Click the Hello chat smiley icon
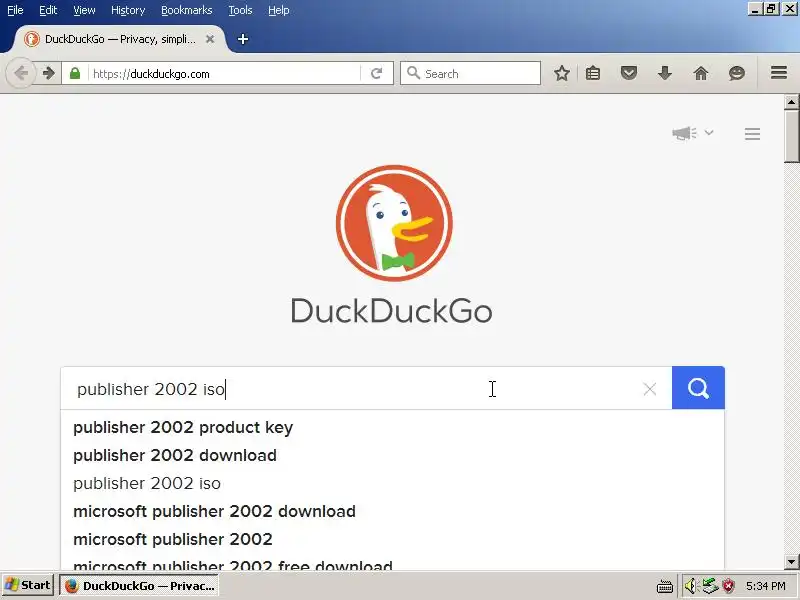The height and width of the screenshot is (600, 800). coord(737,73)
